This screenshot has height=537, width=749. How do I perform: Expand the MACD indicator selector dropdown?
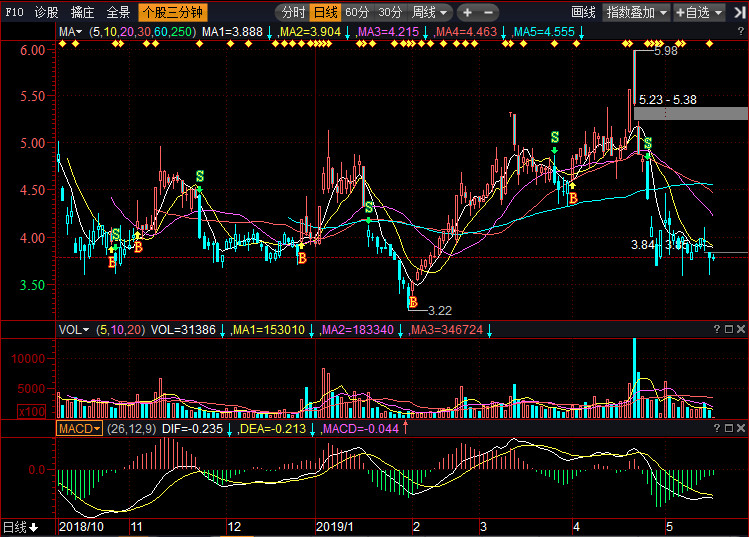[x=80, y=428]
